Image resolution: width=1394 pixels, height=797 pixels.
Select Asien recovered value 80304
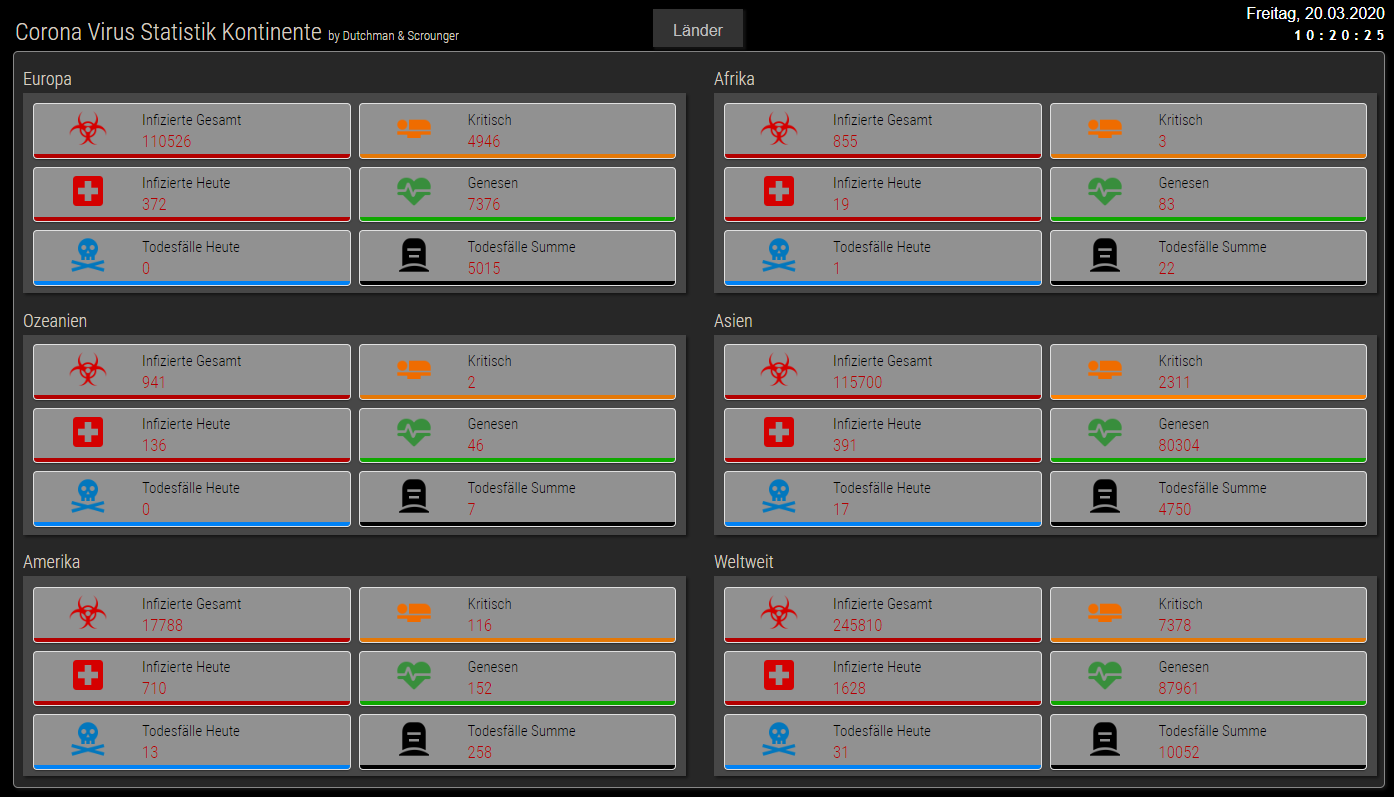tap(1179, 445)
